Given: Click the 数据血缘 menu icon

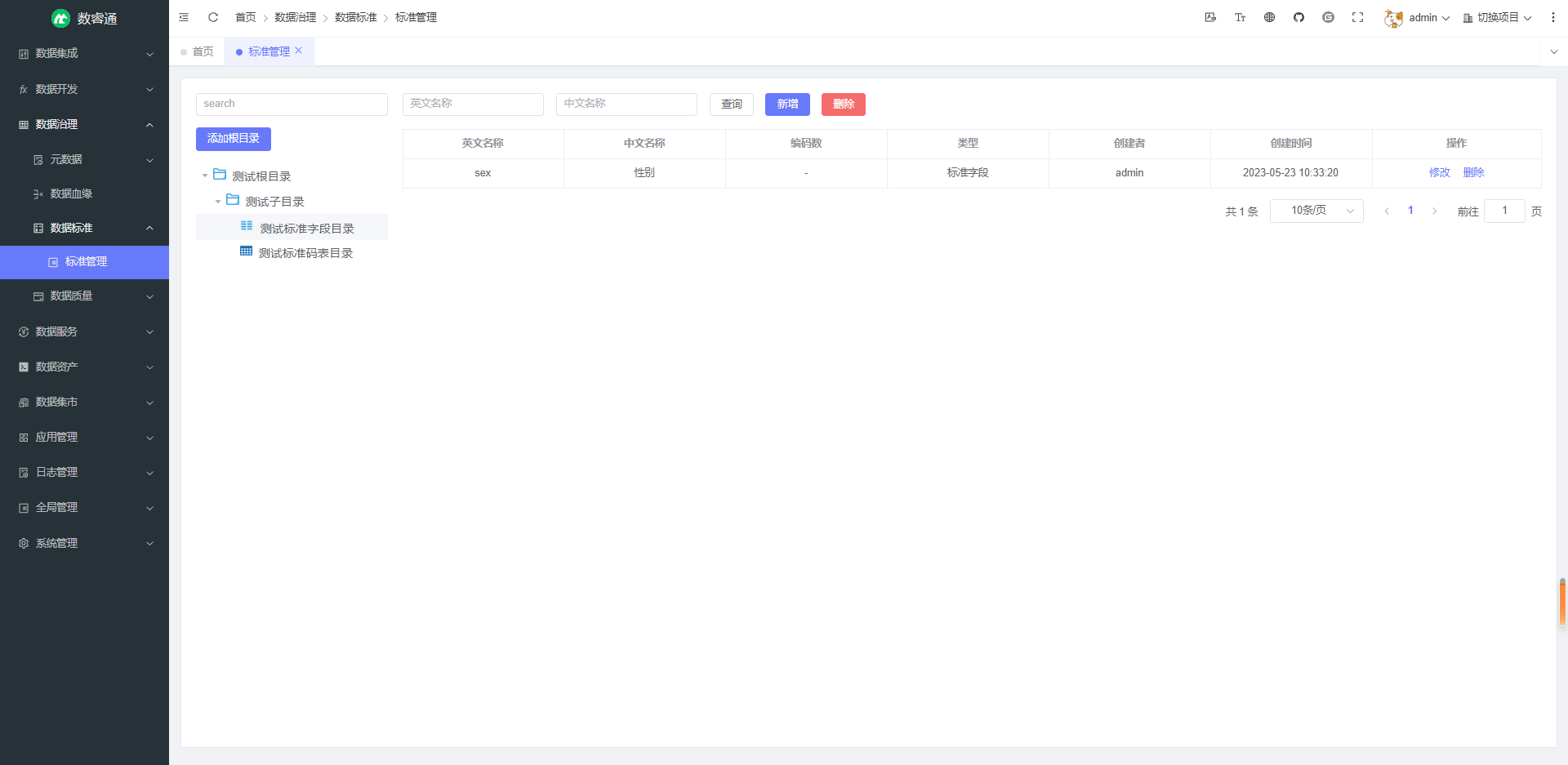Looking at the screenshot, I should pos(38,194).
